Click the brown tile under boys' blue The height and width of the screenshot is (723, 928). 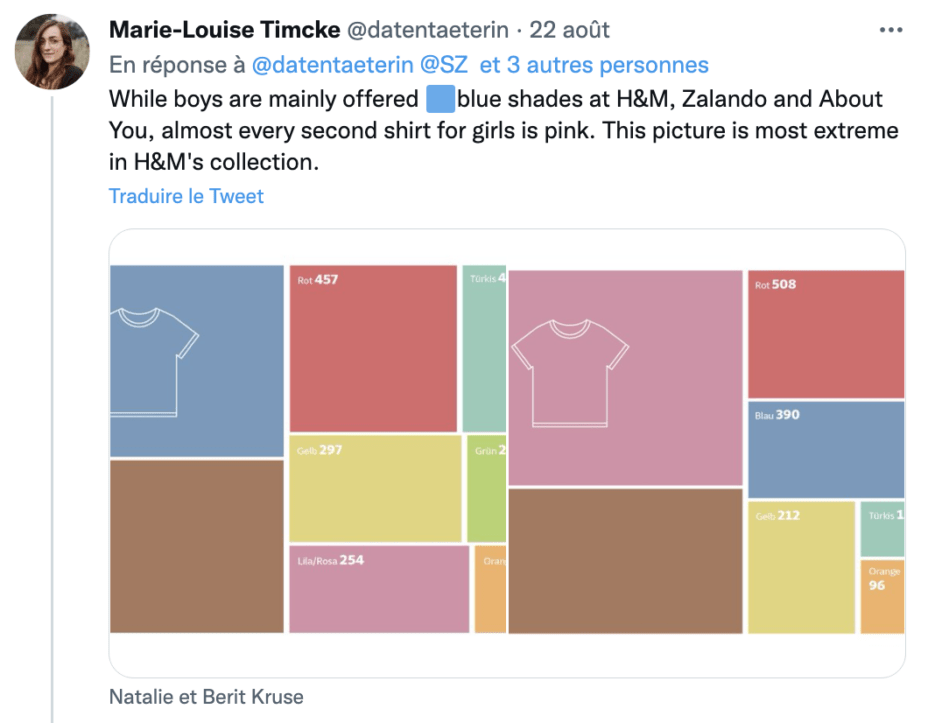[197, 547]
